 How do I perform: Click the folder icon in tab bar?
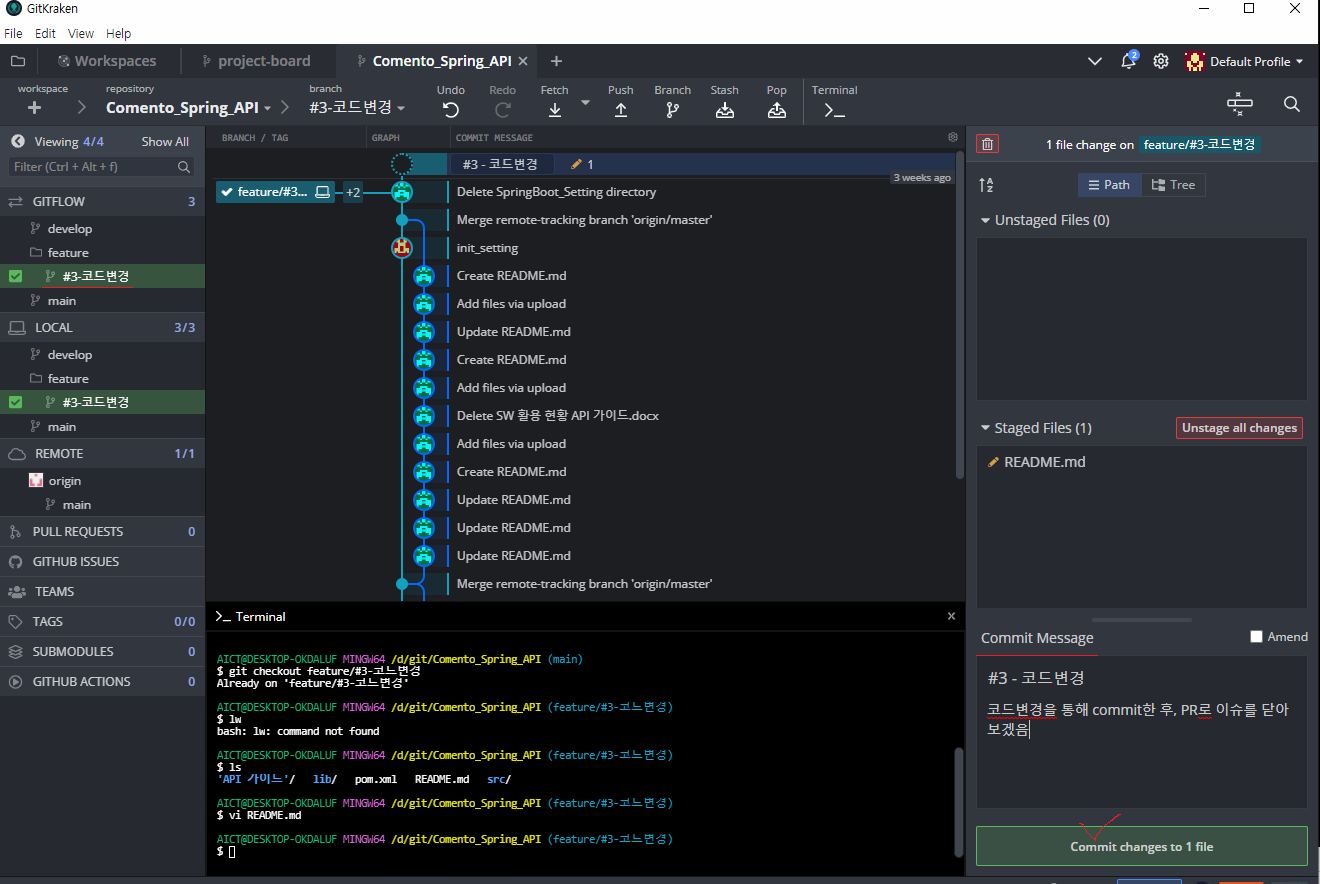pyautogui.click(x=18, y=61)
